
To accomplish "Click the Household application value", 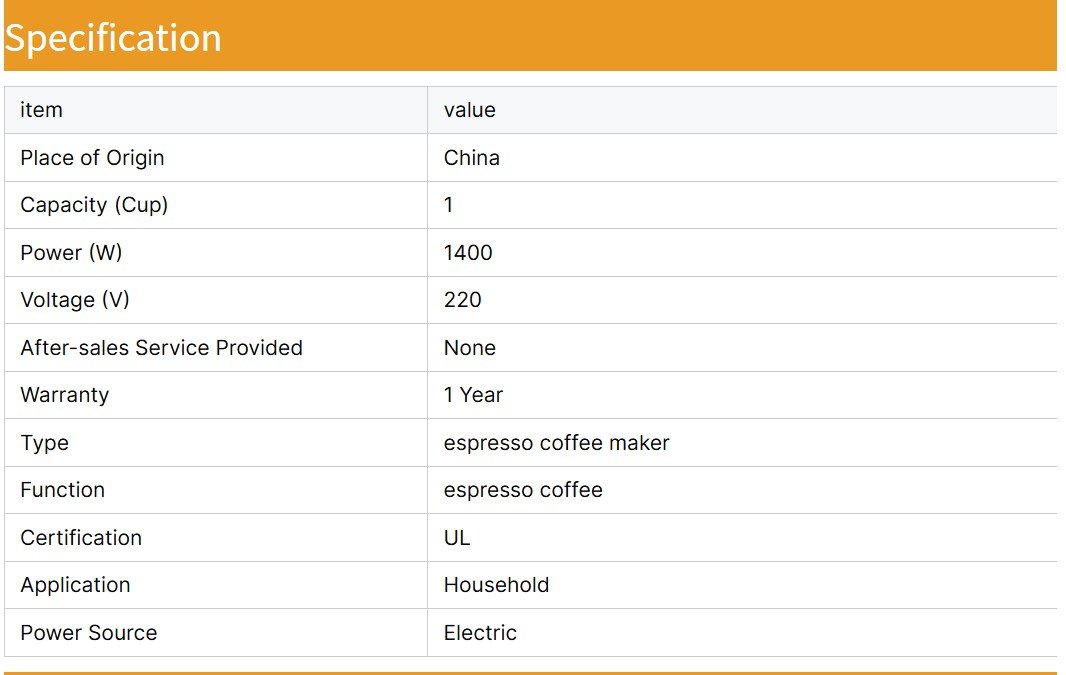I will pos(496,585).
